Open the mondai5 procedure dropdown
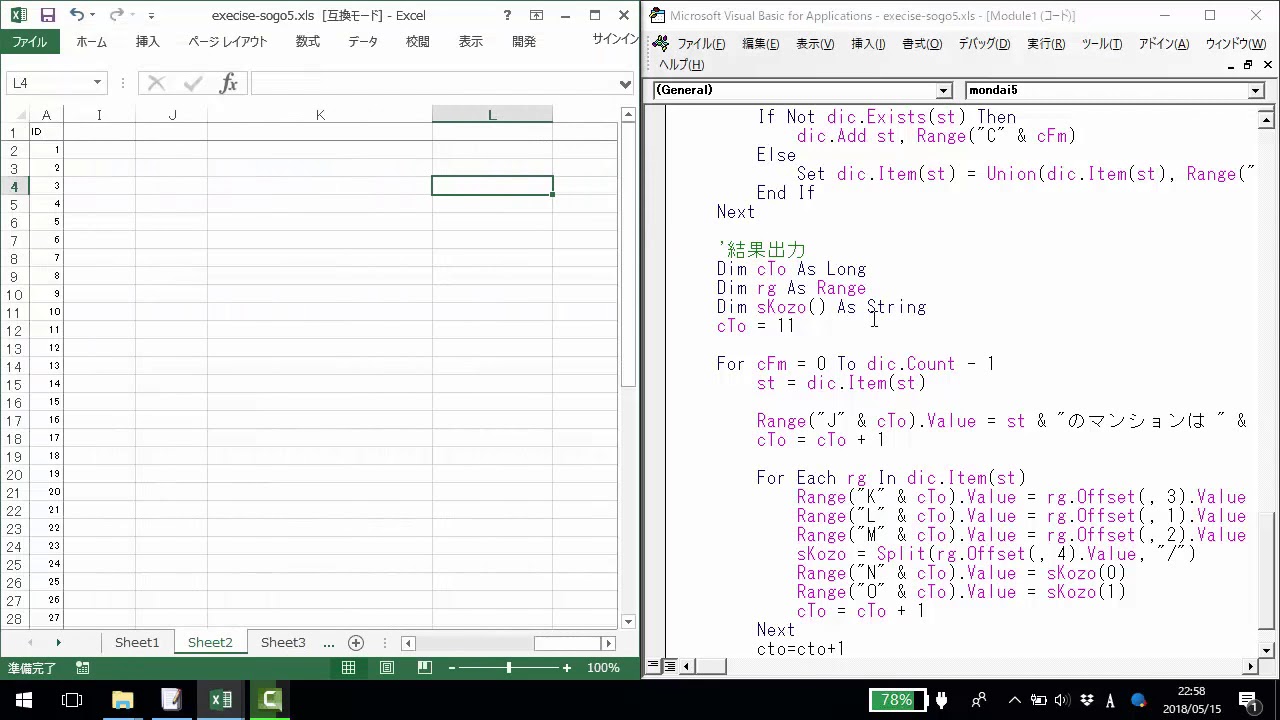This screenshot has width=1280, height=720. (1256, 90)
